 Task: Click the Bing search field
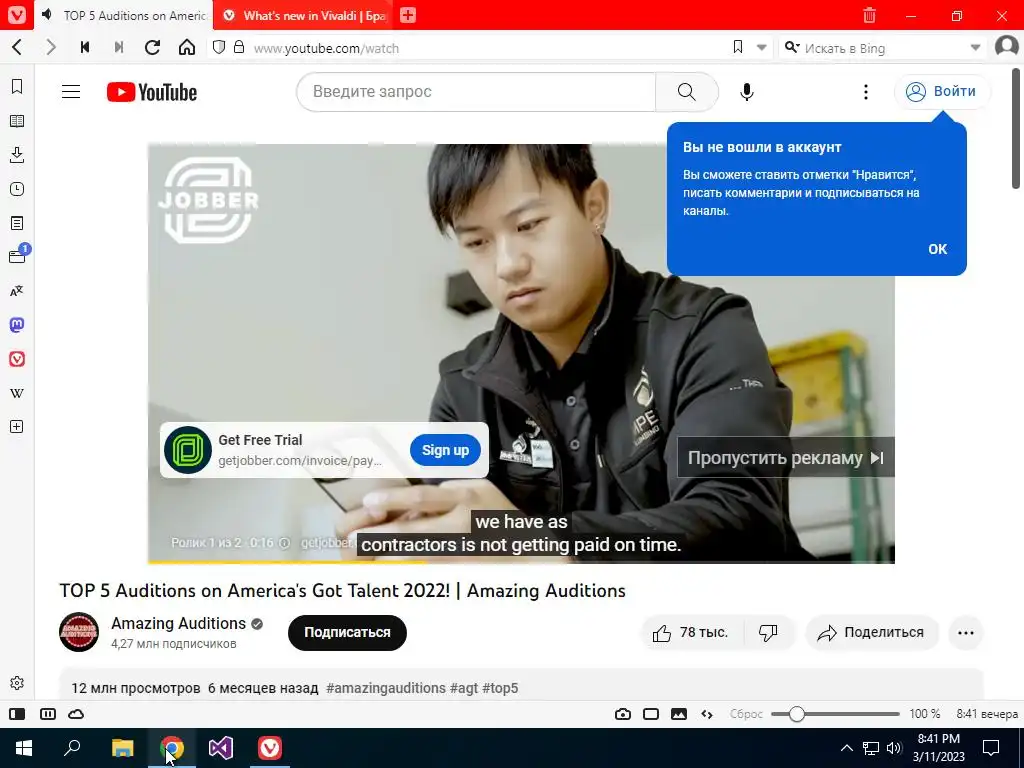[883, 48]
